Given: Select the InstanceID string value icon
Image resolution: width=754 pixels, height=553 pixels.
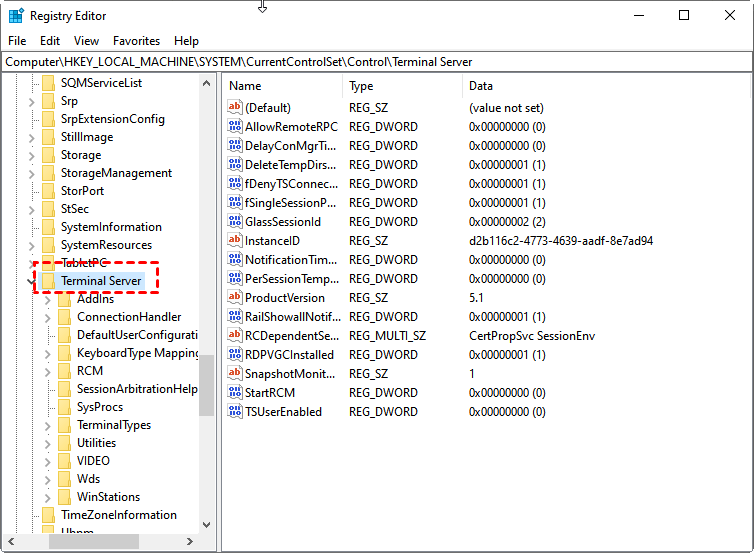Looking at the screenshot, I should (235, 241).
